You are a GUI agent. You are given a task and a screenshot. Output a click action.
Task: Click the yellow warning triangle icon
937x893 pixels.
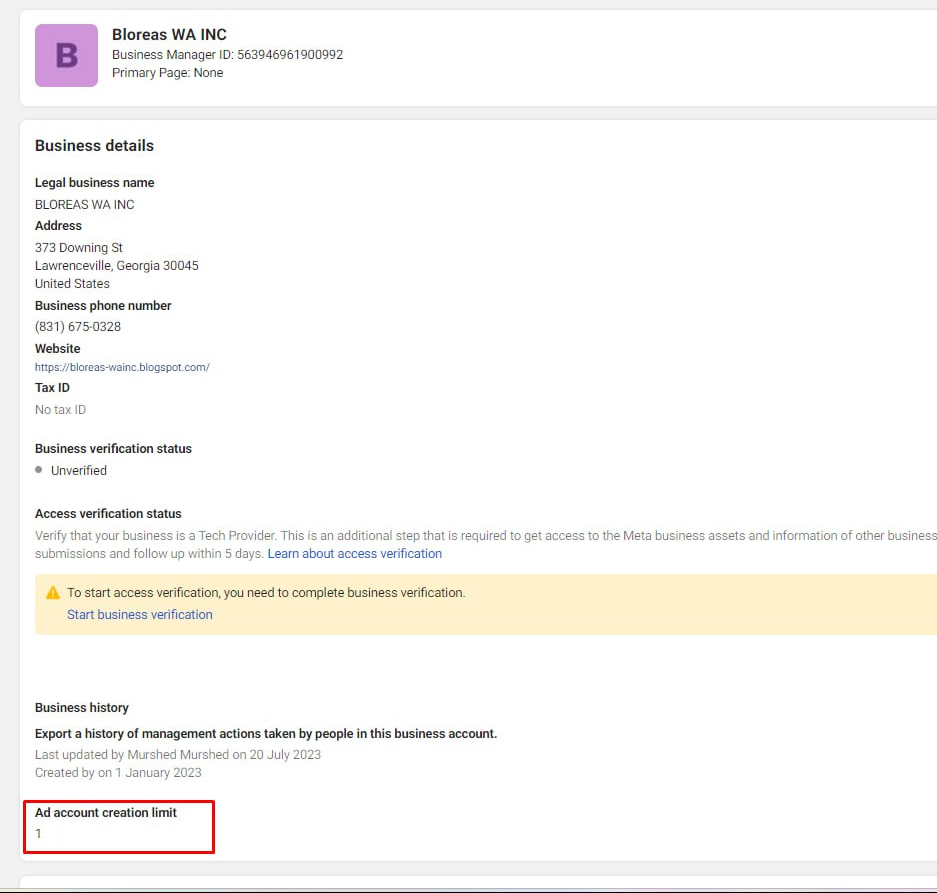click(53, 593)
